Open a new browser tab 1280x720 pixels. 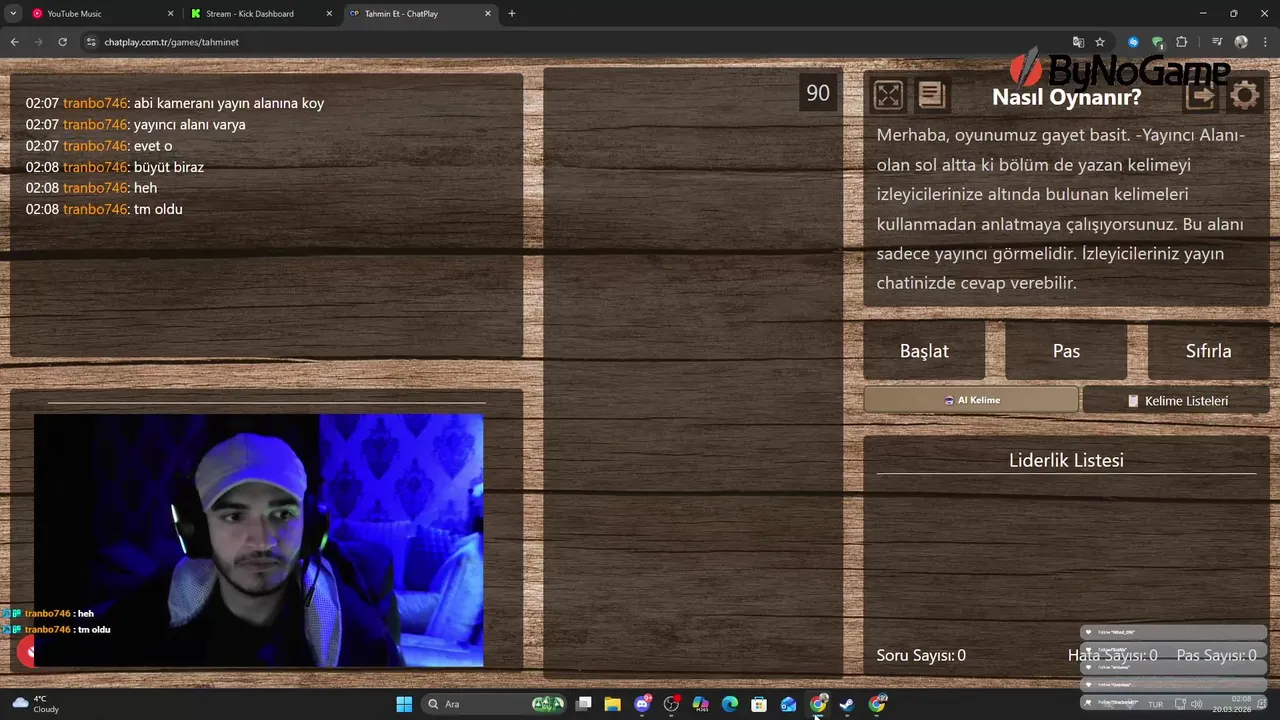512,14
